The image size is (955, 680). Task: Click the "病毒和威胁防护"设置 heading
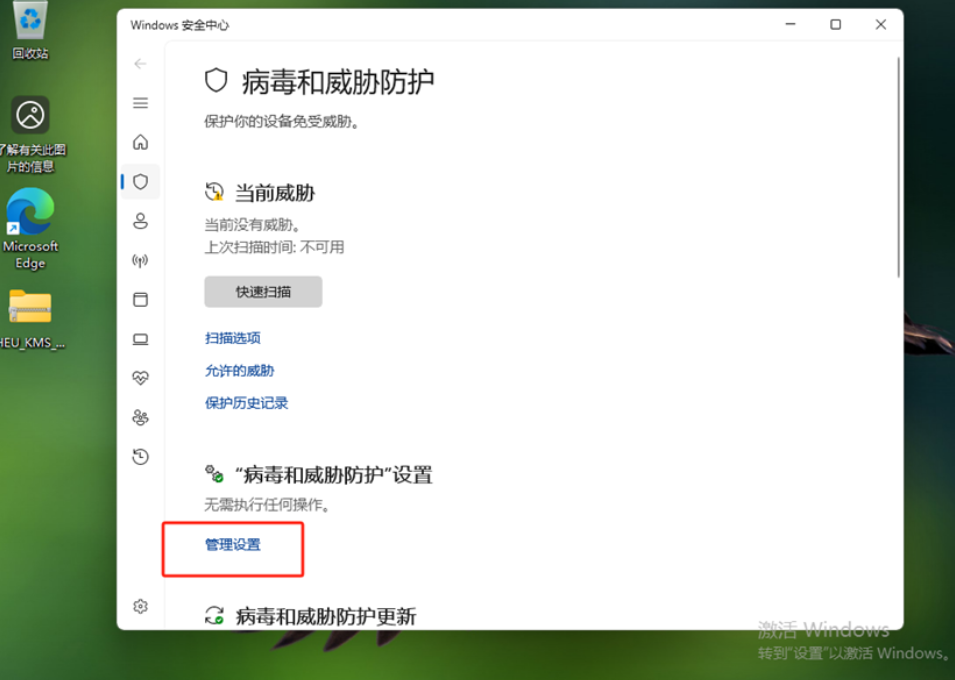coord(334,475)
